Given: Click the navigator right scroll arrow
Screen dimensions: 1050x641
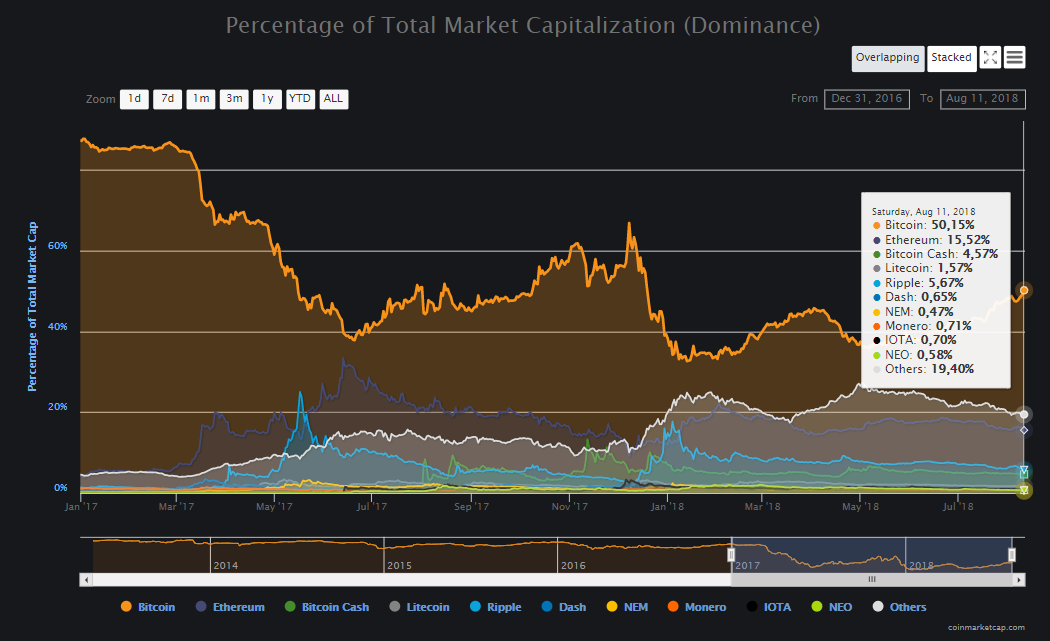Looking at the screenshot, I should (x=1019, y=579).
